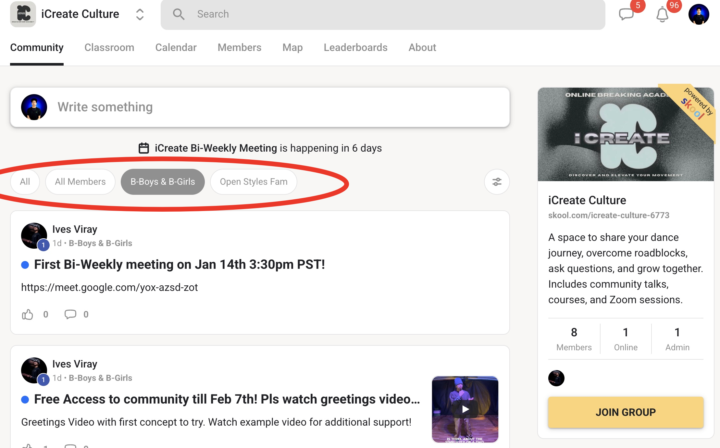Click the iCreate Culture group logo
The image size is (720, 448).
[x=22, y=14]
